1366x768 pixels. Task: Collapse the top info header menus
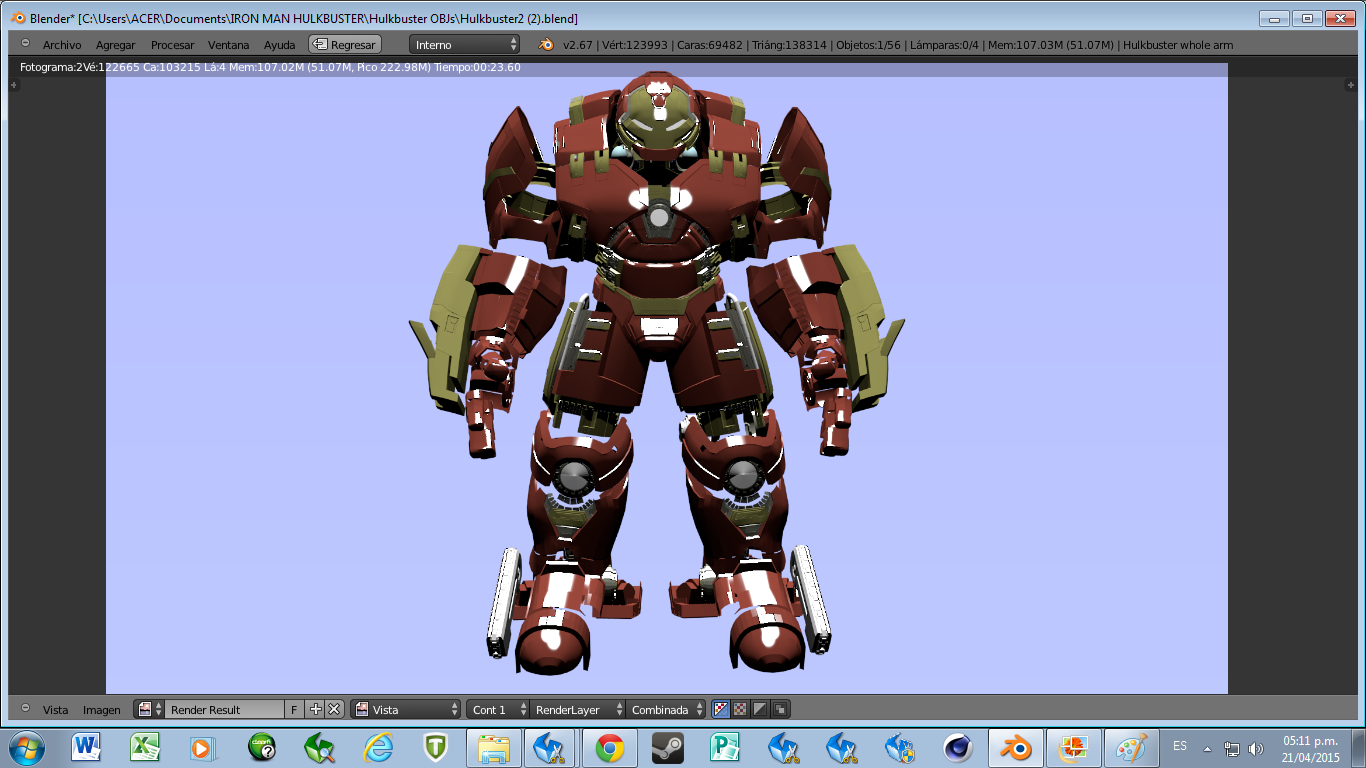[x=25, y=44]
